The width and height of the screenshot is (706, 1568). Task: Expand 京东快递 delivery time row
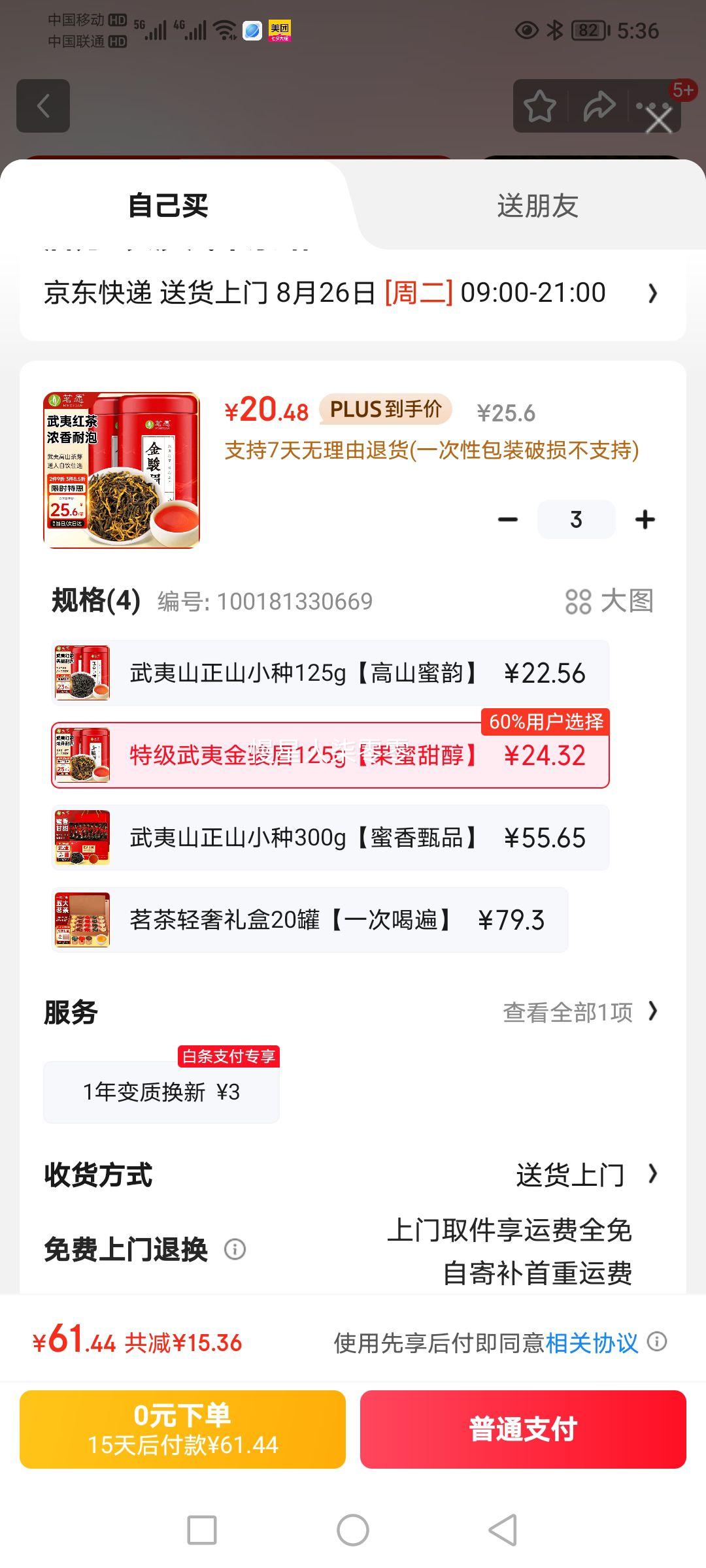(x=353, y=293)
